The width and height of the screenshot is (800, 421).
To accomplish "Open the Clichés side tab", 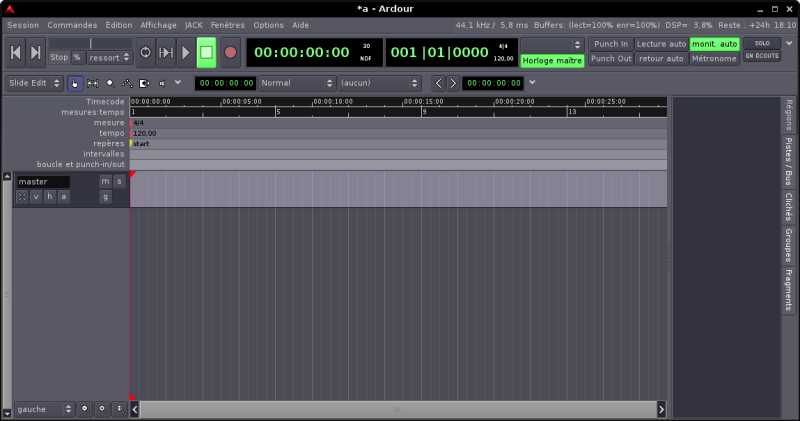I will [789, 207].
